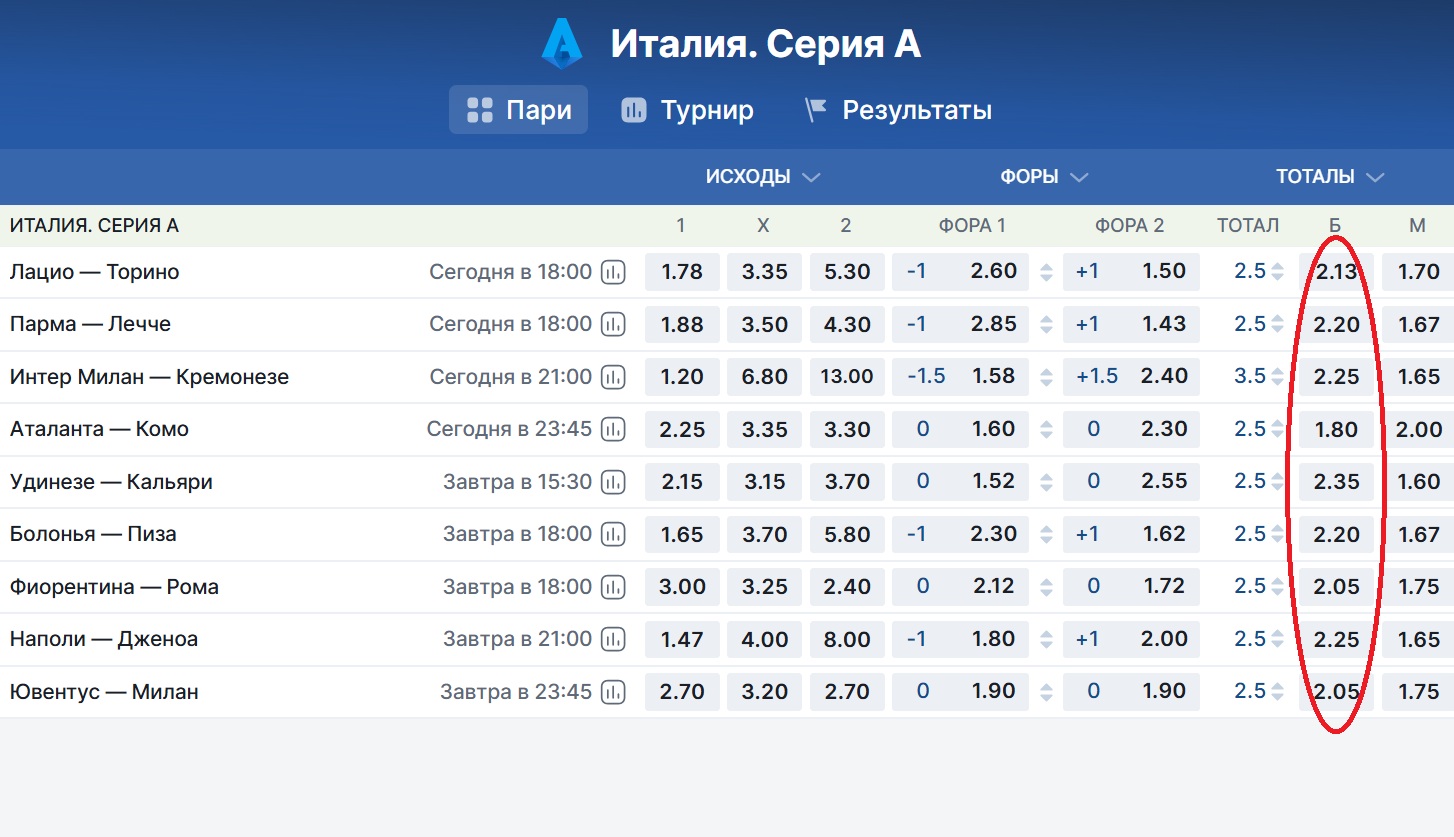The image size is (1454, 837).
Task: Switch to the Турнир tab
Action: [687, 110]
